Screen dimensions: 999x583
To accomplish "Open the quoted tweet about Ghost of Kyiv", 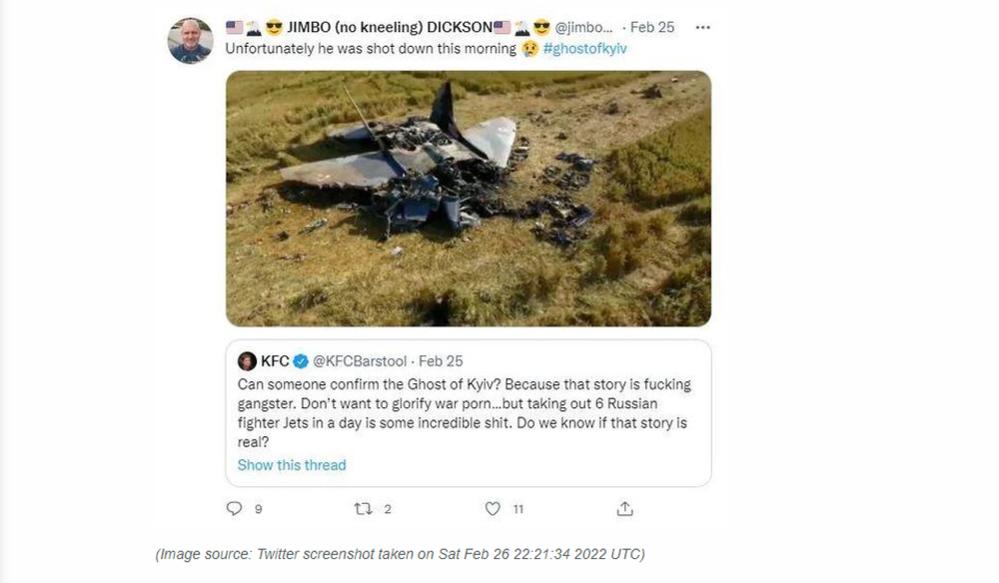I will click(x=468, y=412).
